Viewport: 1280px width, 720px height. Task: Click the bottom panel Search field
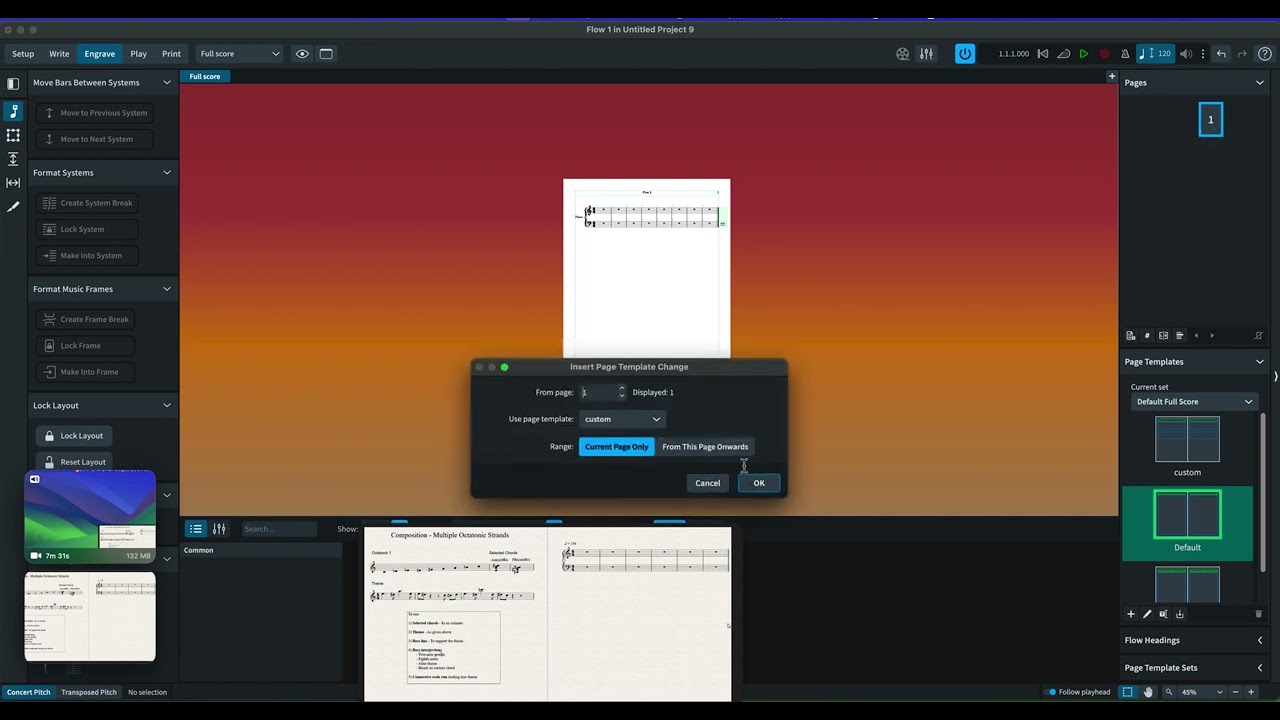[279, 529]
